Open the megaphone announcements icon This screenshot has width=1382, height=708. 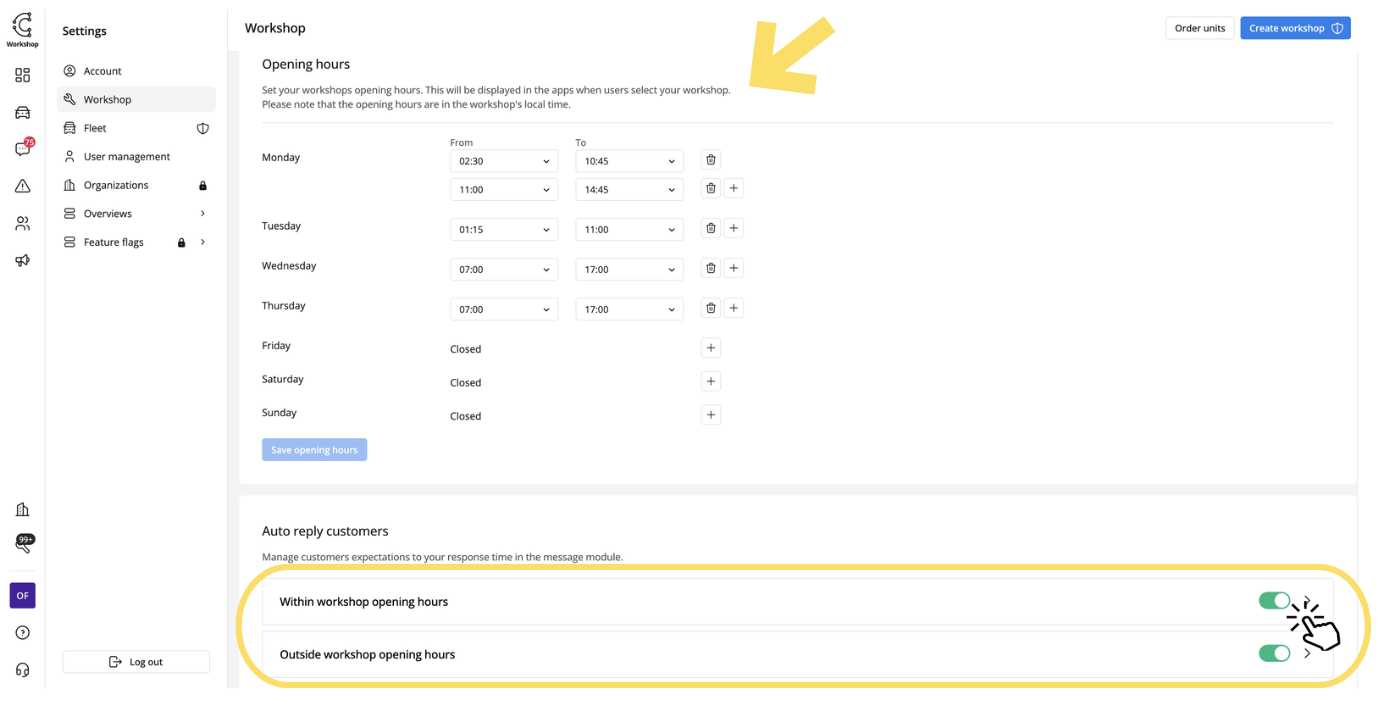[22, 260]
